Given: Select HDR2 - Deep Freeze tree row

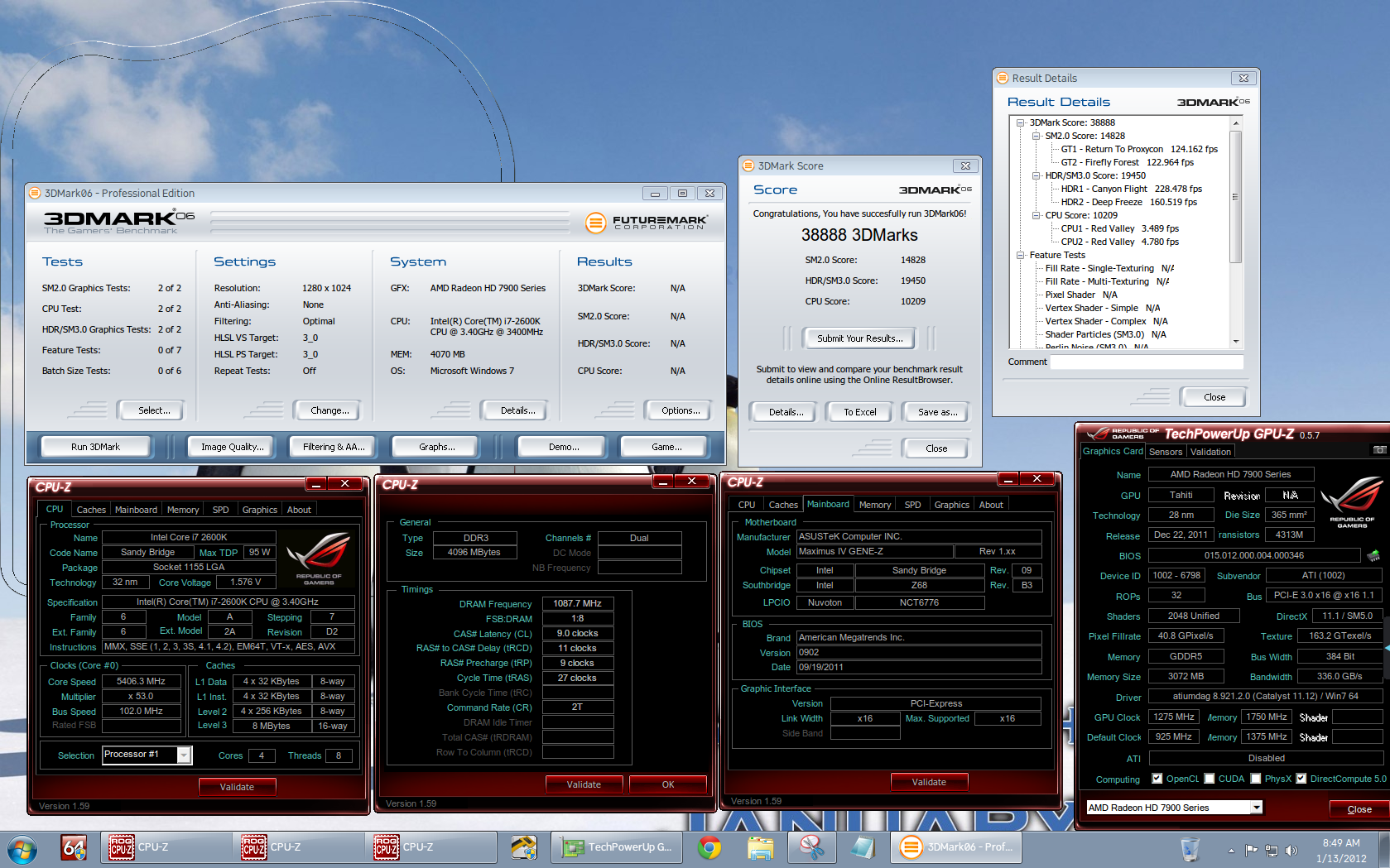Looking at the screenshot, I should 1128,202.
